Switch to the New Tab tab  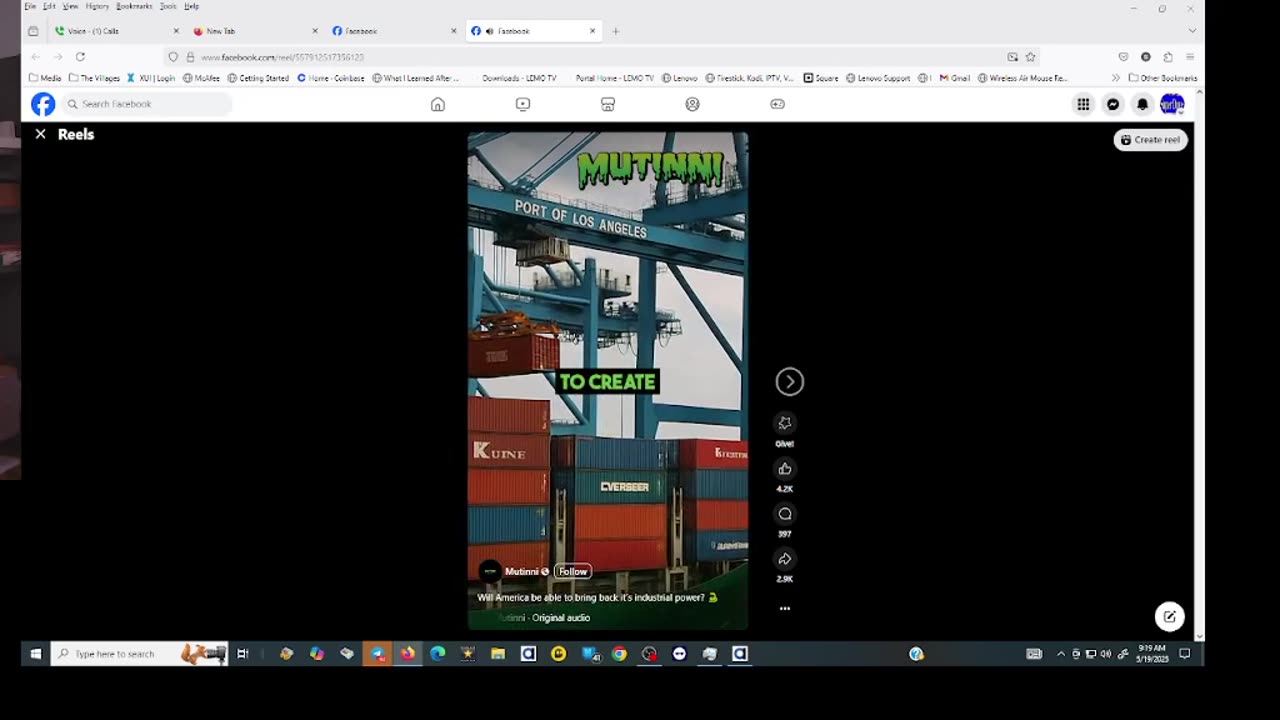pos(254,31)
